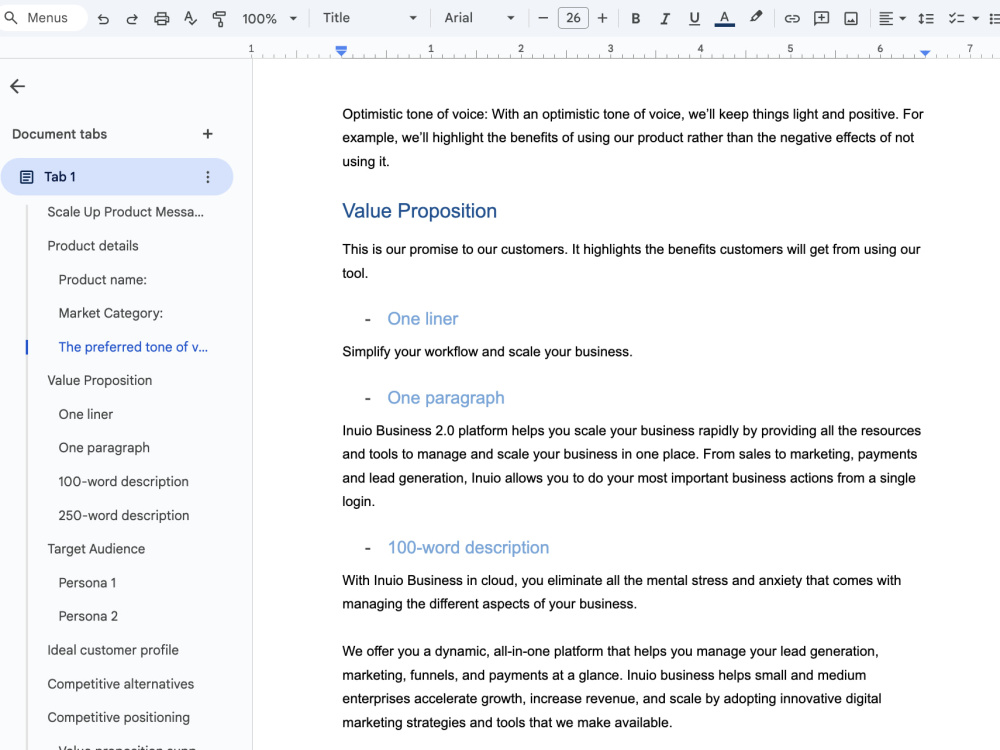The image size is (1000, 750).
Task: Open the Arial font dropdown
Action: (479, 18)
